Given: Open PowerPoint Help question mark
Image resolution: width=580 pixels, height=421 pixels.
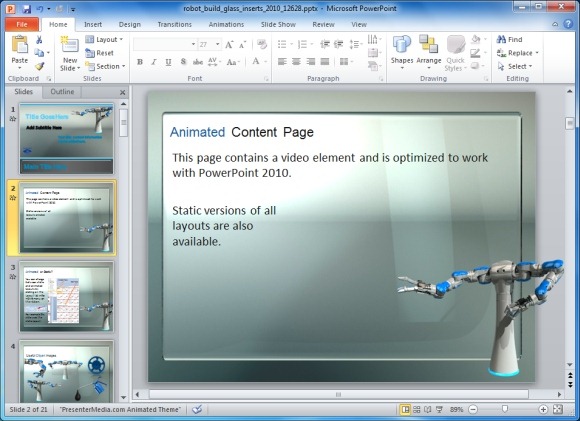Looking at the screenshot, I should pyautogui.click(x=568, y=24).
